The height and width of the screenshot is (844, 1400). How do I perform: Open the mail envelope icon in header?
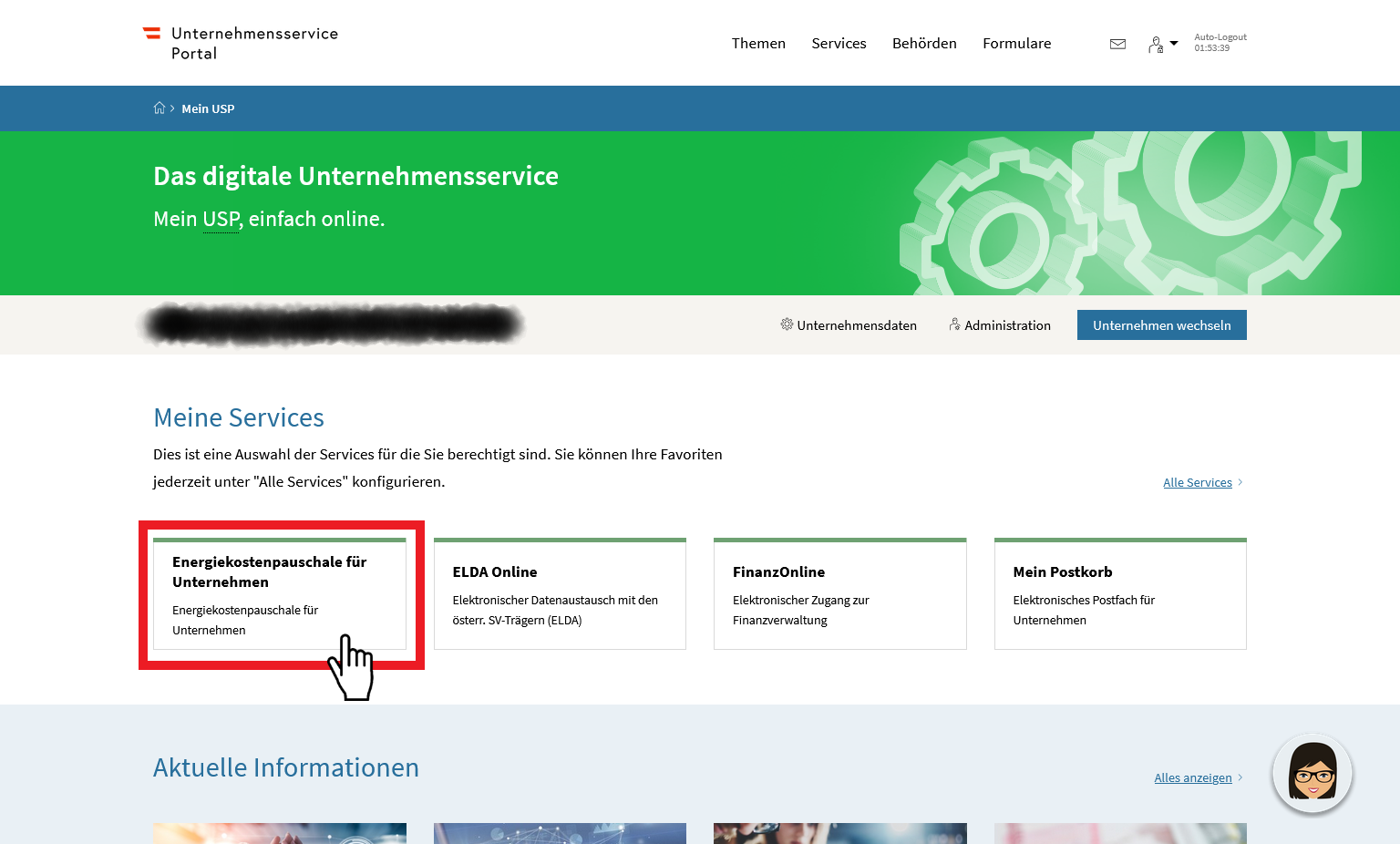click(1117, 44)
